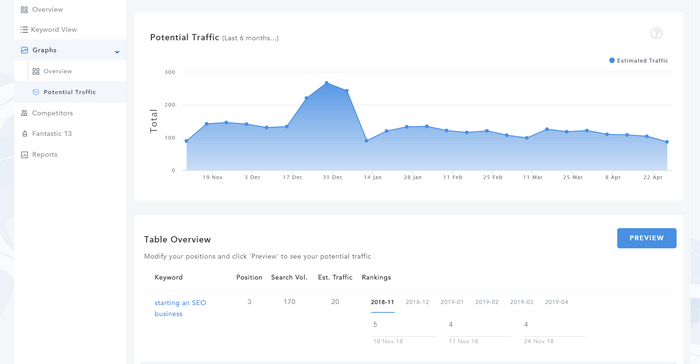
Task: Click the Fantastic 13 lock icon
Action: click(24, 134)
